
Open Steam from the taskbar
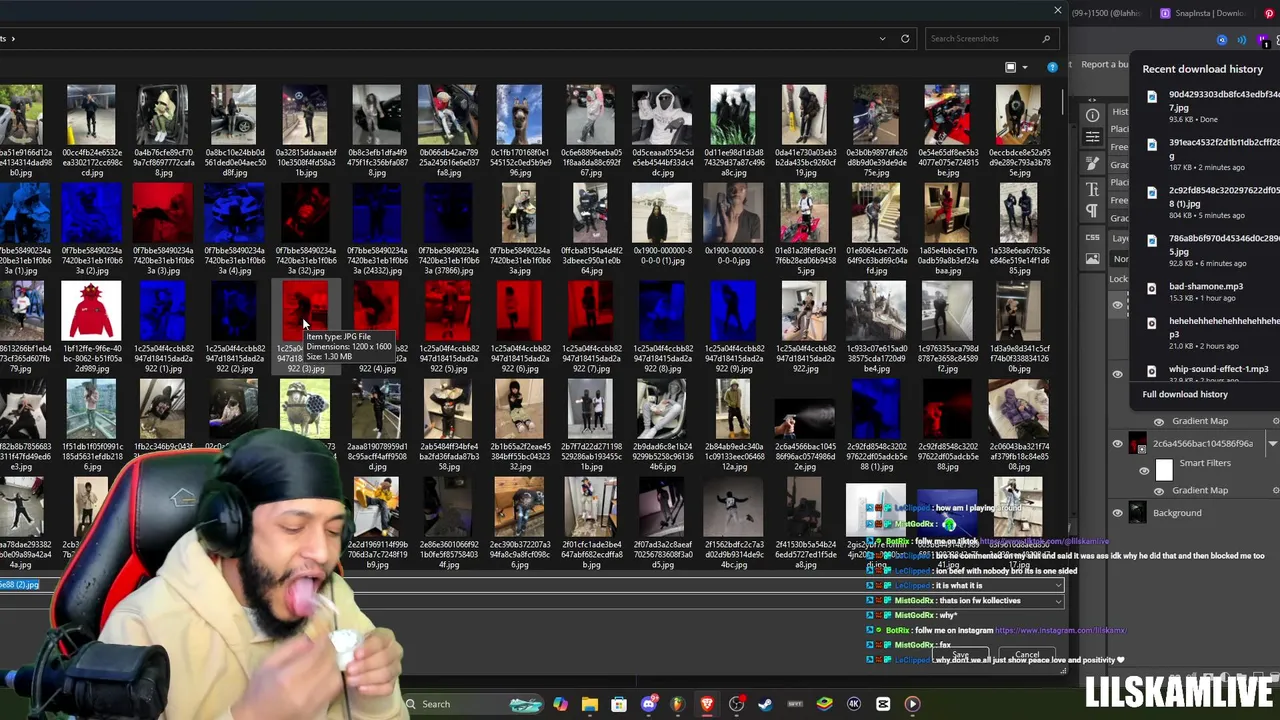pos(766,704)
